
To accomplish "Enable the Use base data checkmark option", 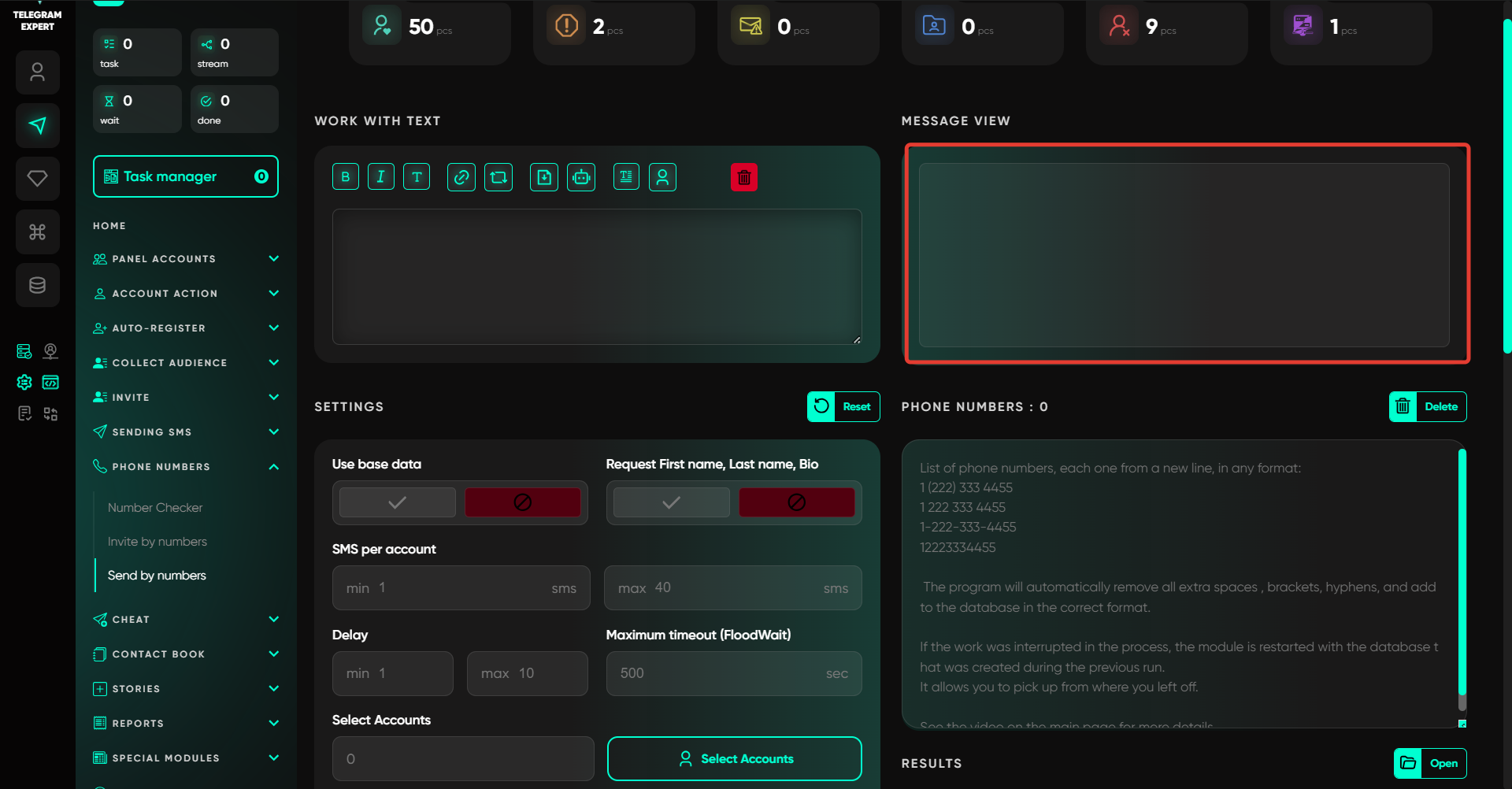I will pyautogui.click(x=398, y=502).
